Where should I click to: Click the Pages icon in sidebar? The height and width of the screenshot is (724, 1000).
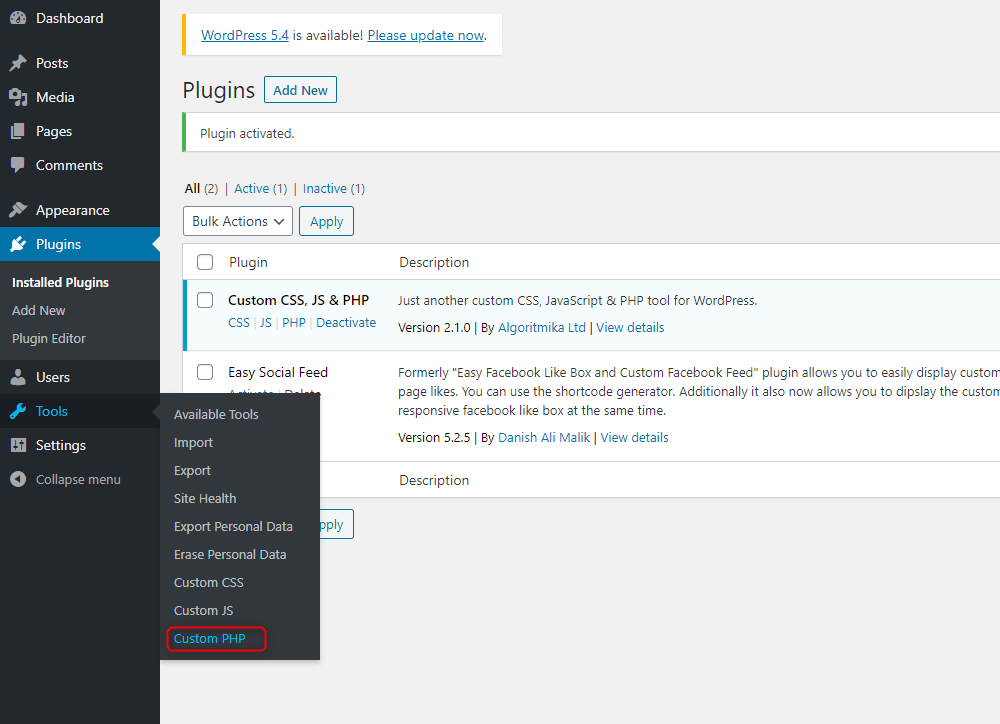coord(18,131)
